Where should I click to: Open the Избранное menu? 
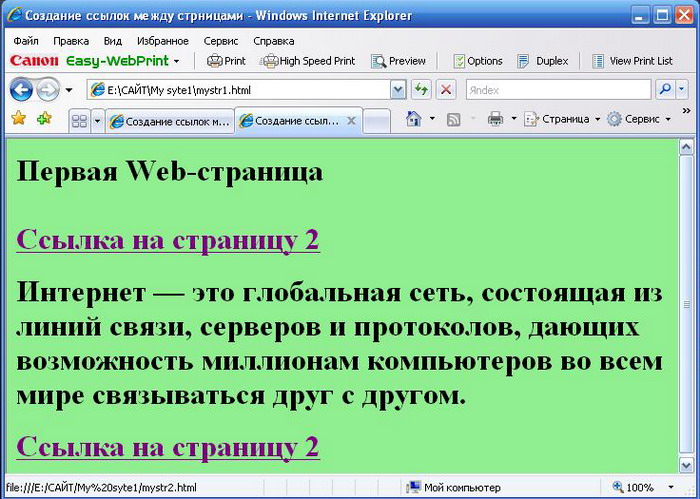pyautogui.click(x=162, y=41)
